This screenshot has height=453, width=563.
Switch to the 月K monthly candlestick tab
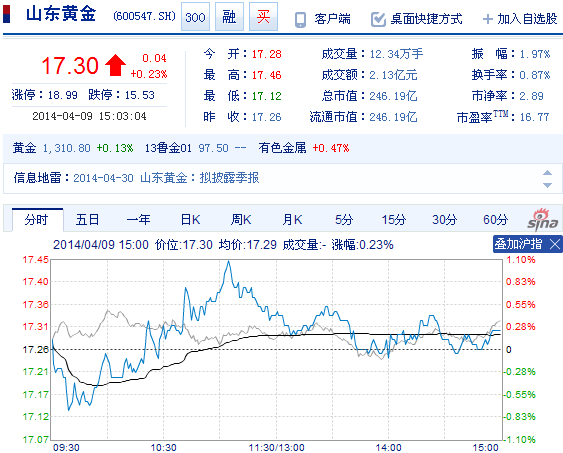[292, 220]
